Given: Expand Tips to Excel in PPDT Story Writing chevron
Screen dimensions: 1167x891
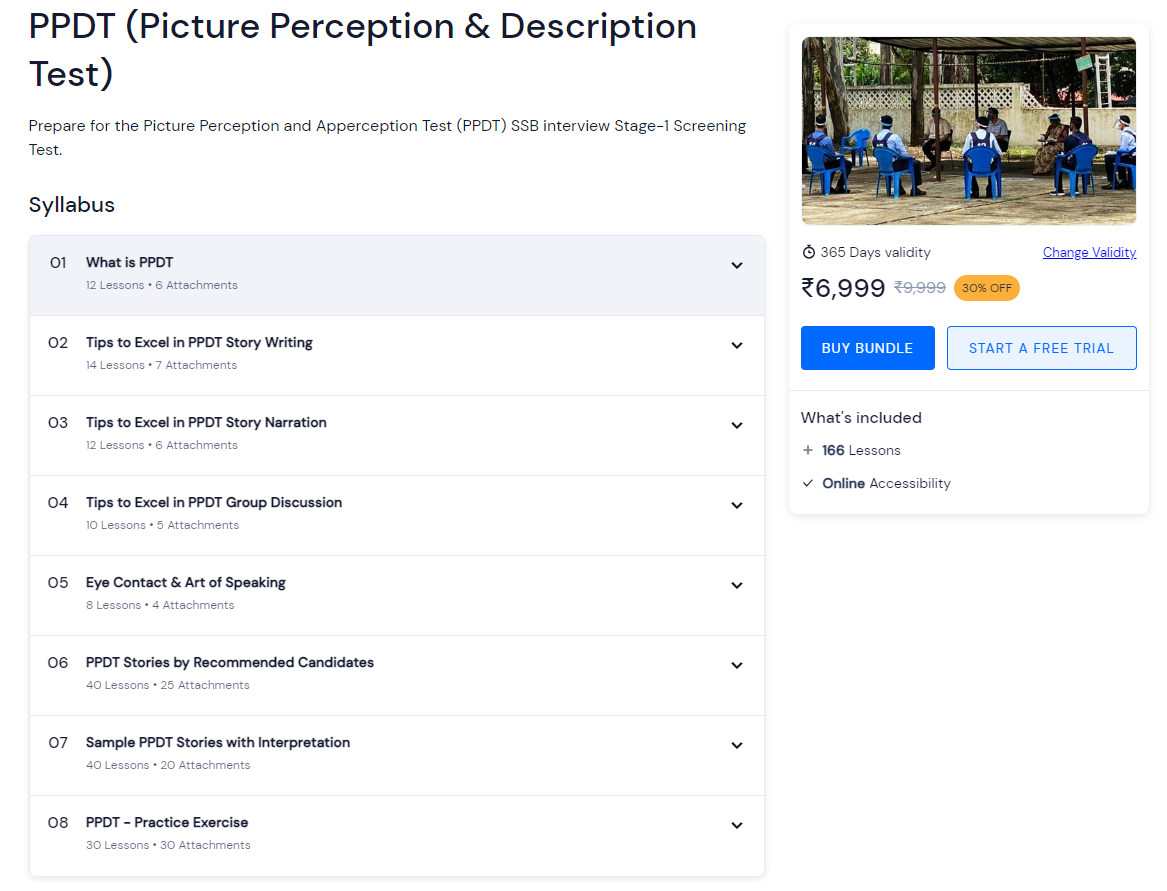Looking at the screenshot, I should (737, 345).
